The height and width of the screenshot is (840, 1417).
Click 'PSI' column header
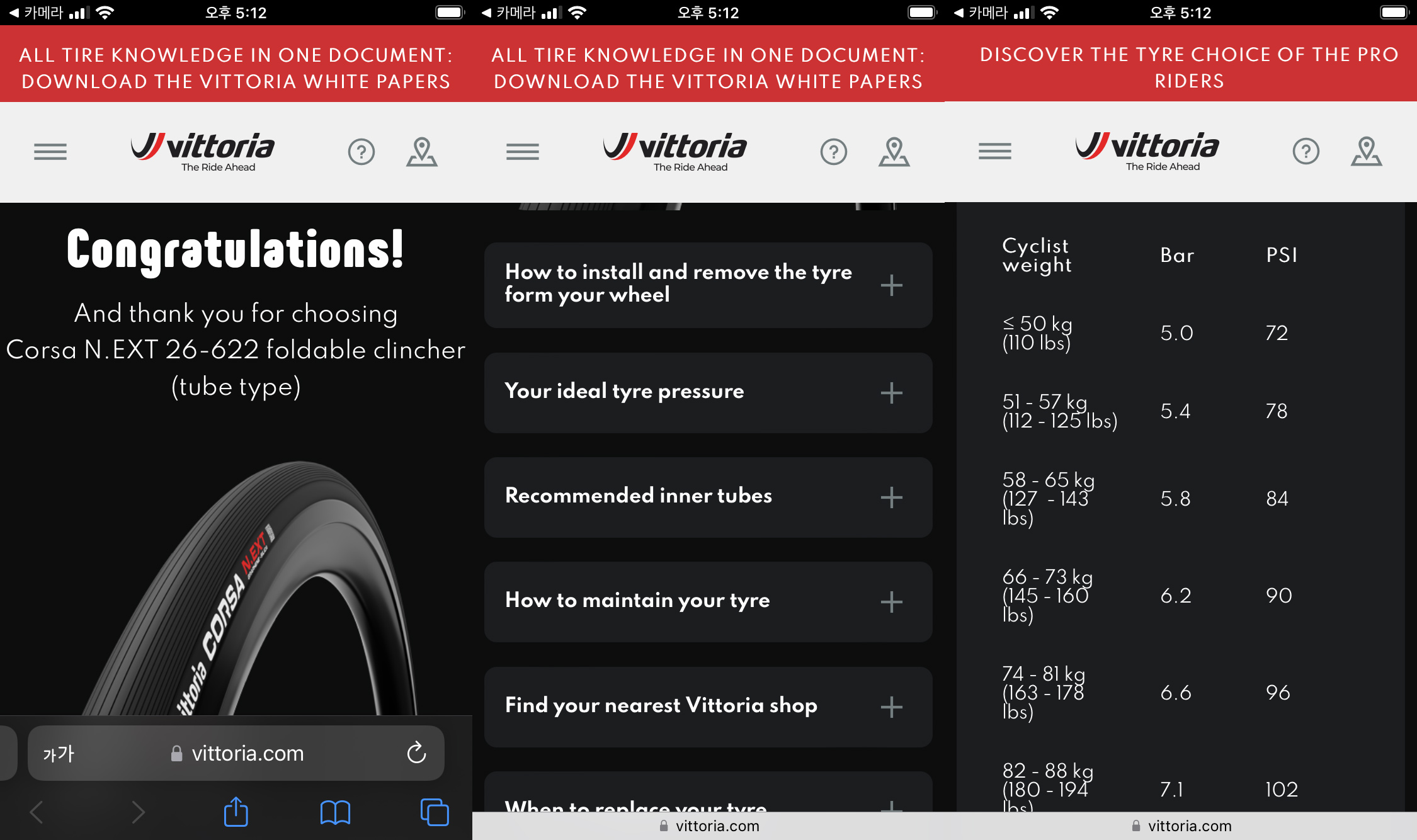pyautogui.click(x=1282, y=255)
